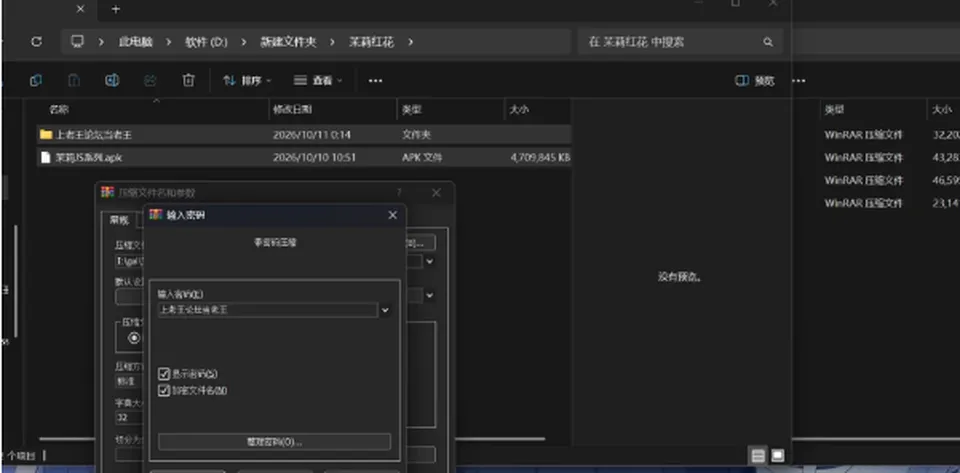Close the current Explorer tab

(80, 9)
